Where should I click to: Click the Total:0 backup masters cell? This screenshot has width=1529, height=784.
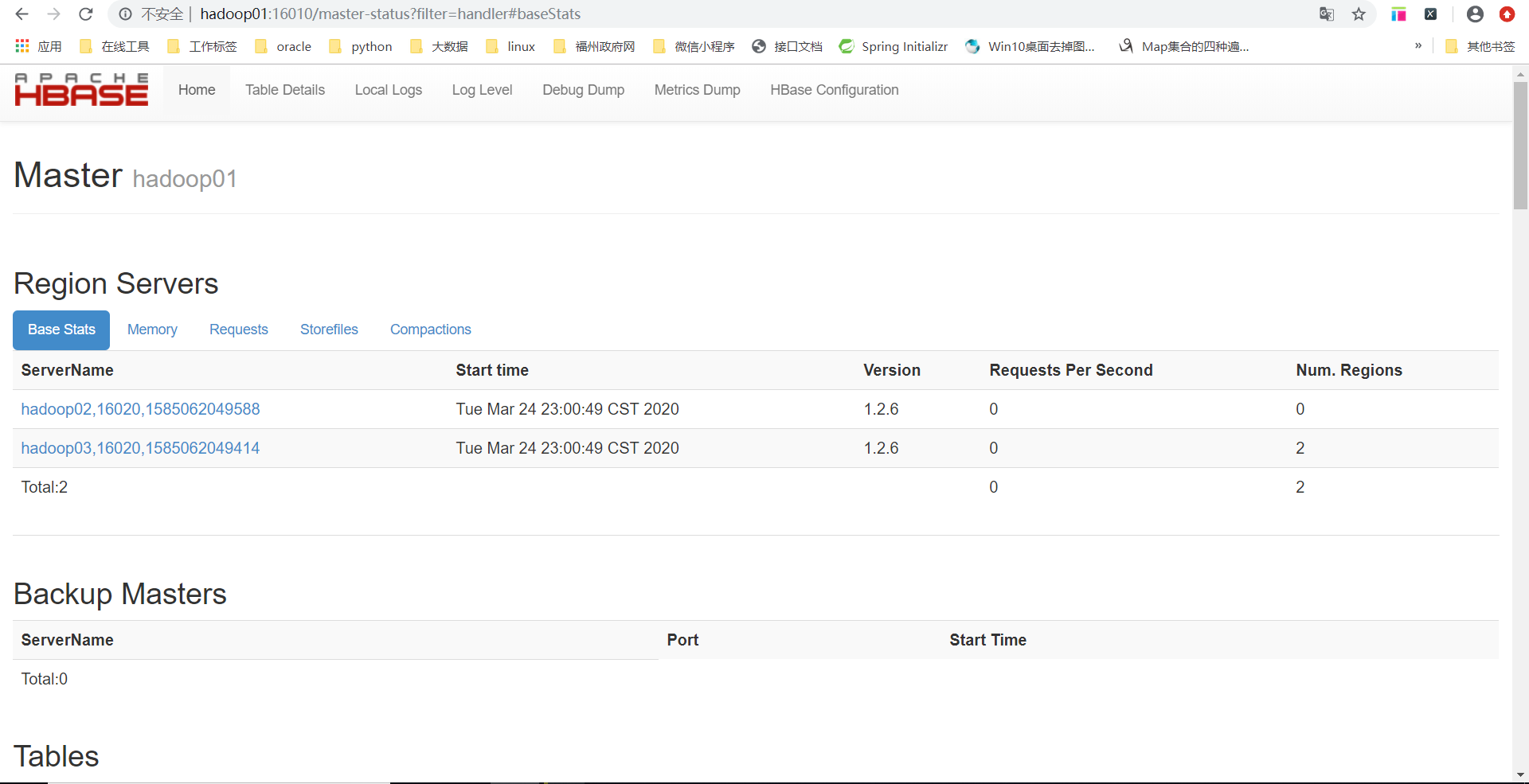[x=45, y=679]
